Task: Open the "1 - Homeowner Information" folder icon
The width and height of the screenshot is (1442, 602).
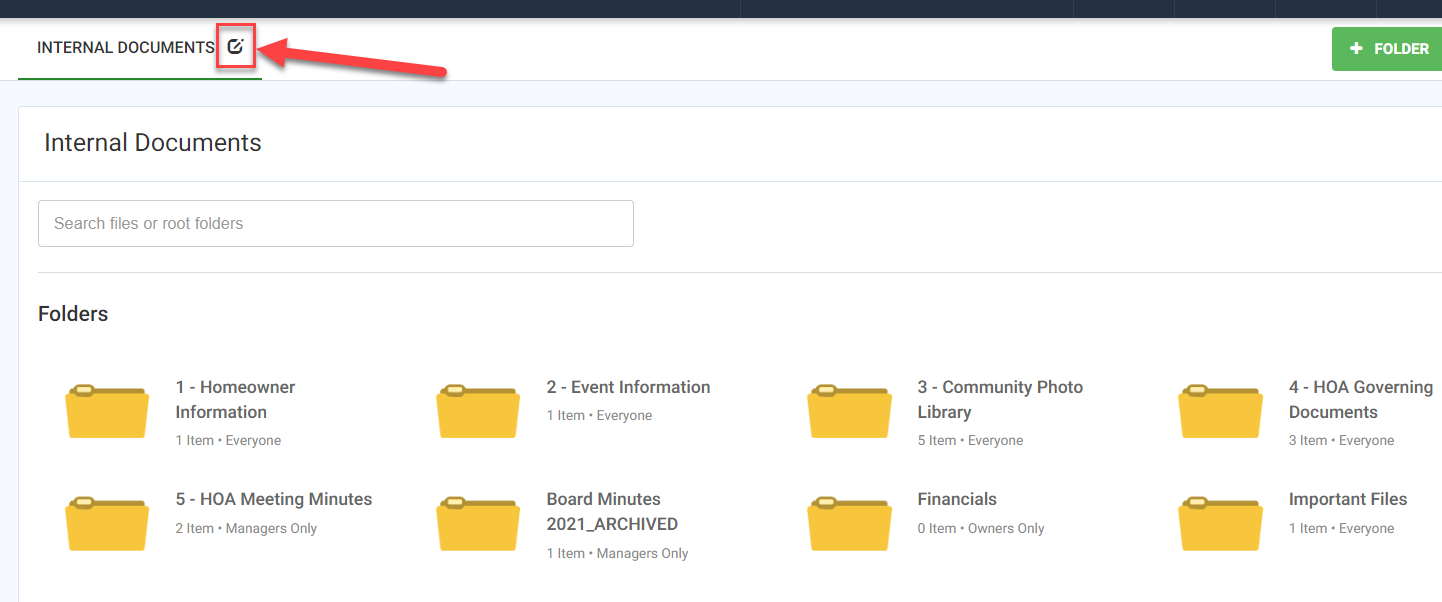Action: click(106, 410)
